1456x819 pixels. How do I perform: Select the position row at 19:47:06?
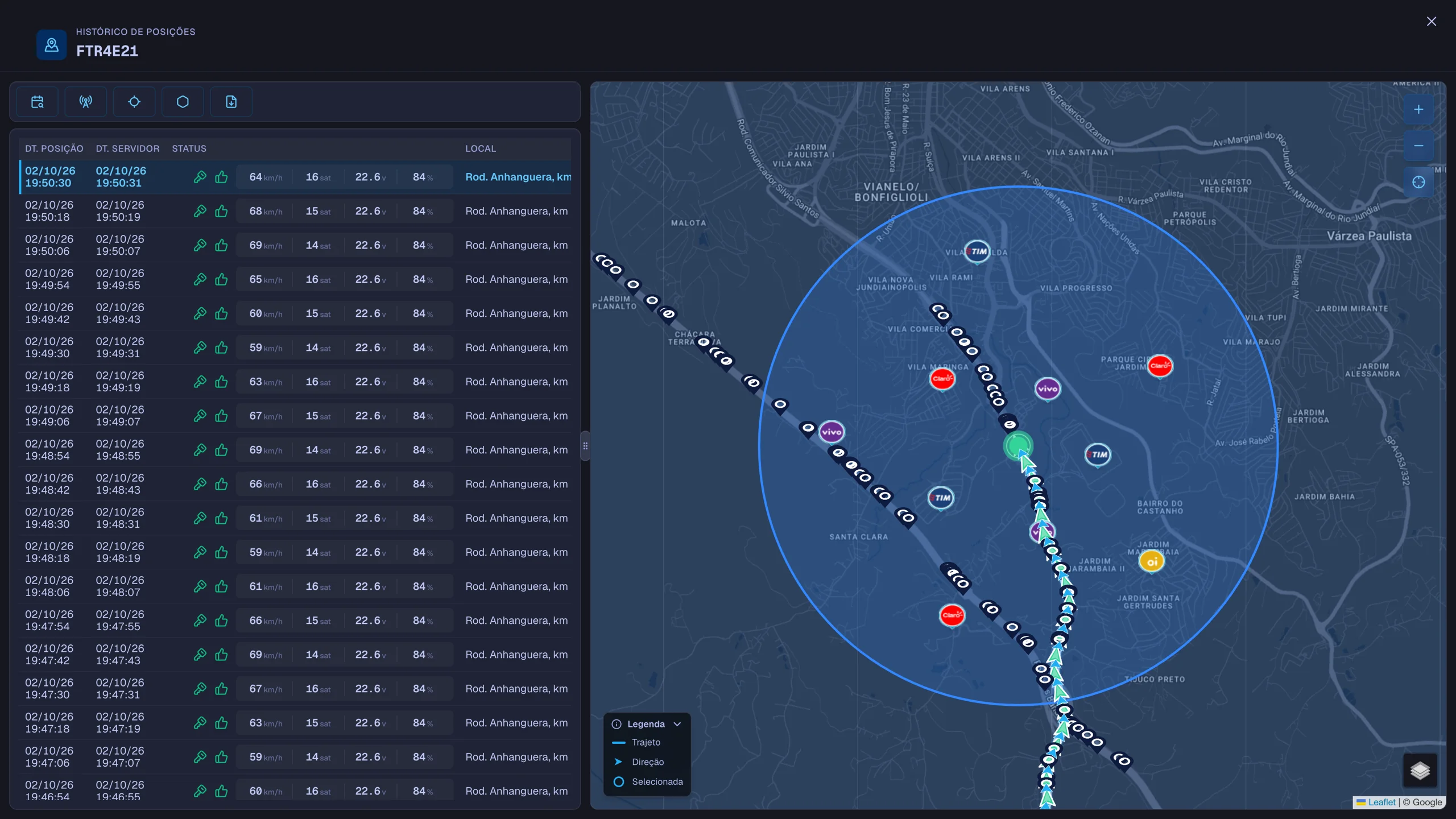(x=295, y=757)
